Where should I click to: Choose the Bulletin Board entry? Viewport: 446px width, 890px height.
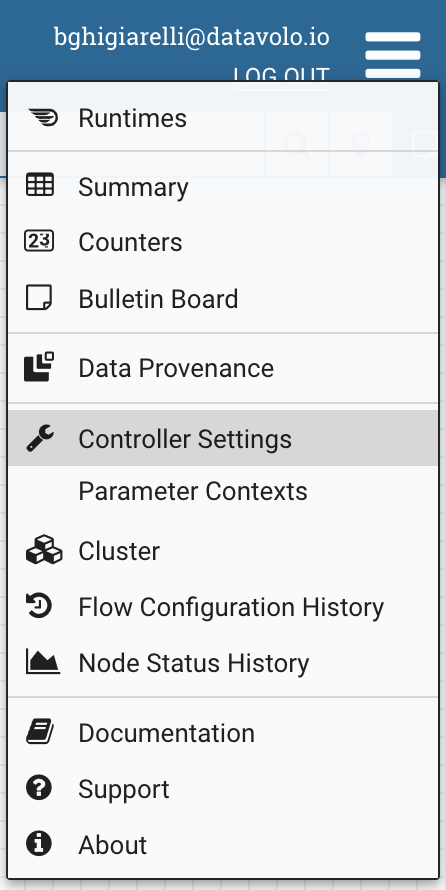tap(223, 299)
